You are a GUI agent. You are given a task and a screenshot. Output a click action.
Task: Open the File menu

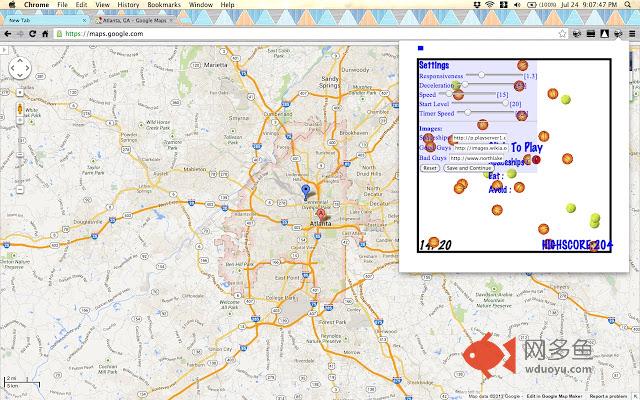pos(62,4)
